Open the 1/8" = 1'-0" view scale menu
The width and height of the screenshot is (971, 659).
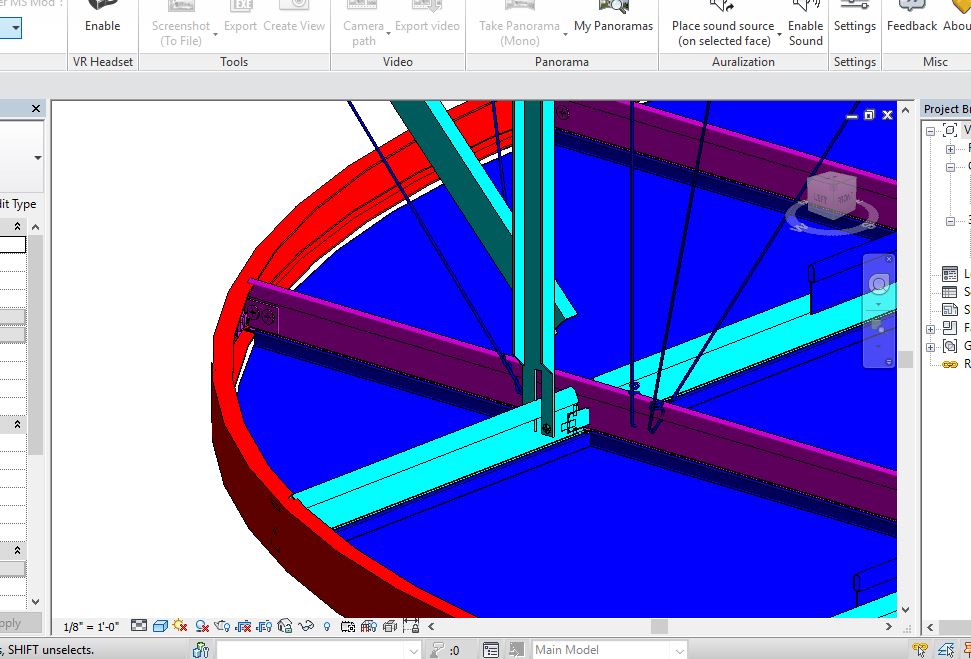(91, 626)
